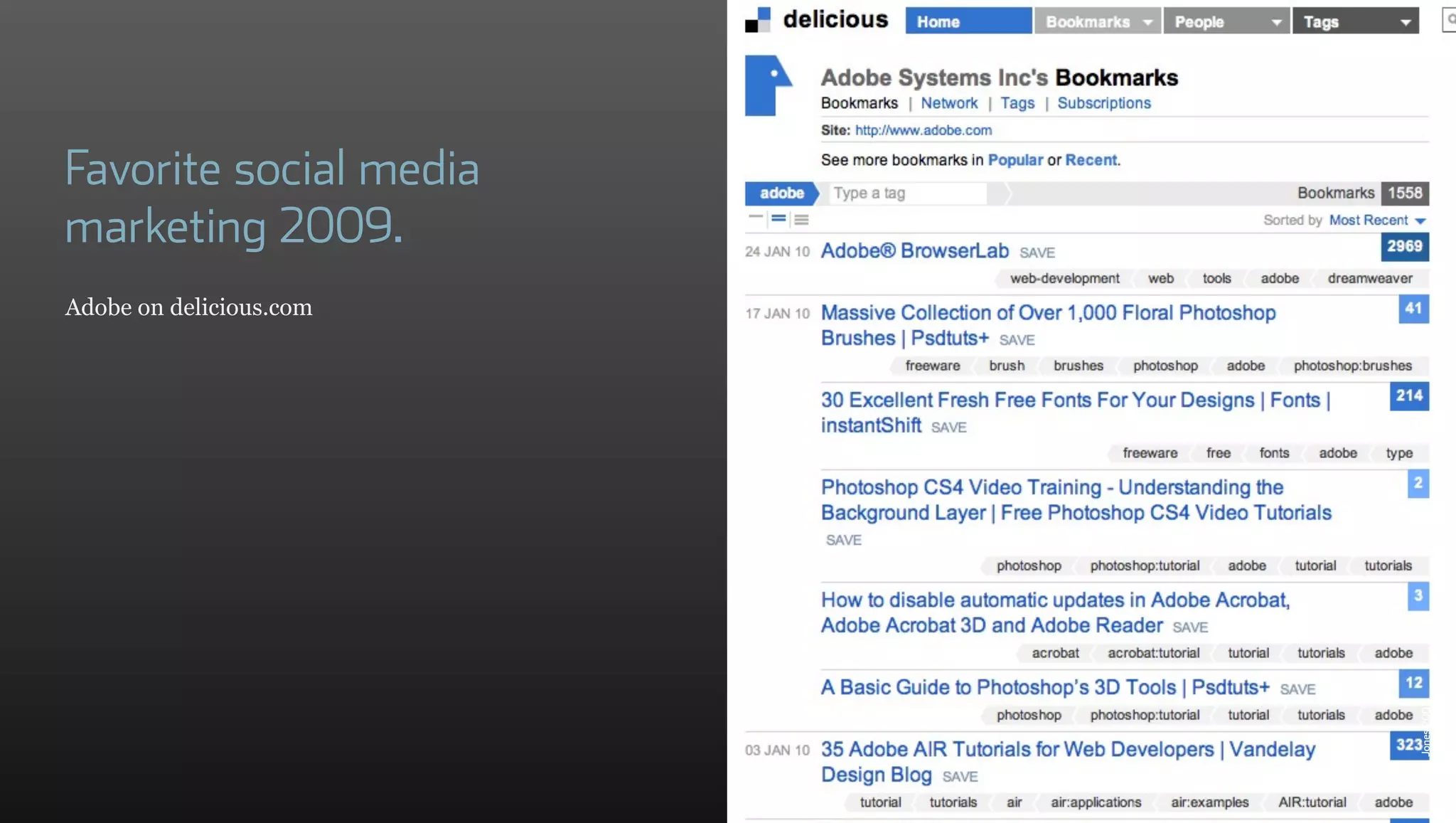Click the acrobat:tutorial tag
Image resolution: width=1456 pixels, height=823 pixels.
coord(1153,654)
